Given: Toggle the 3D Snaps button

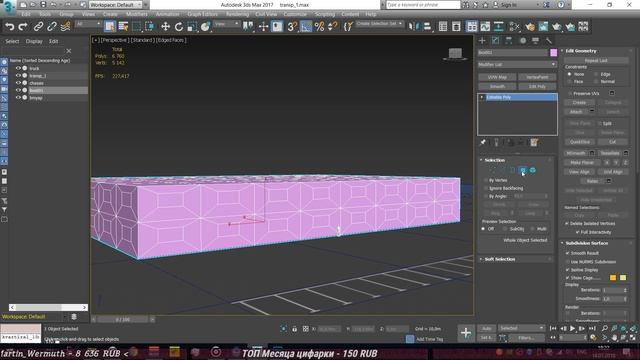Looking at the screenshot, I should (x=292, y=27).
